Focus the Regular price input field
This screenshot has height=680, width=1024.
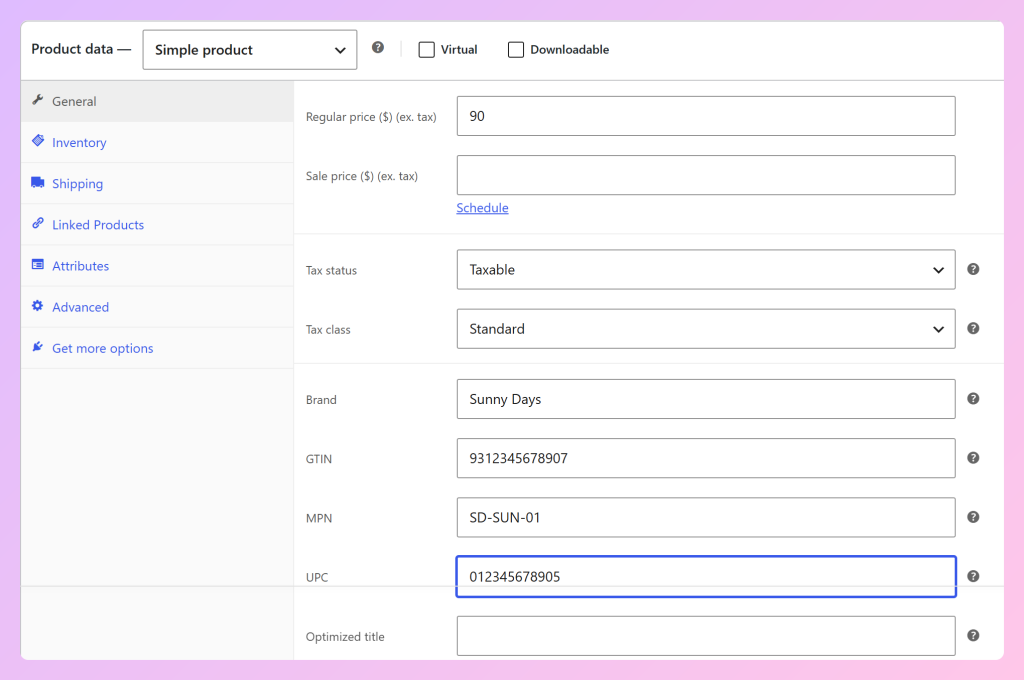coord(706,116)
